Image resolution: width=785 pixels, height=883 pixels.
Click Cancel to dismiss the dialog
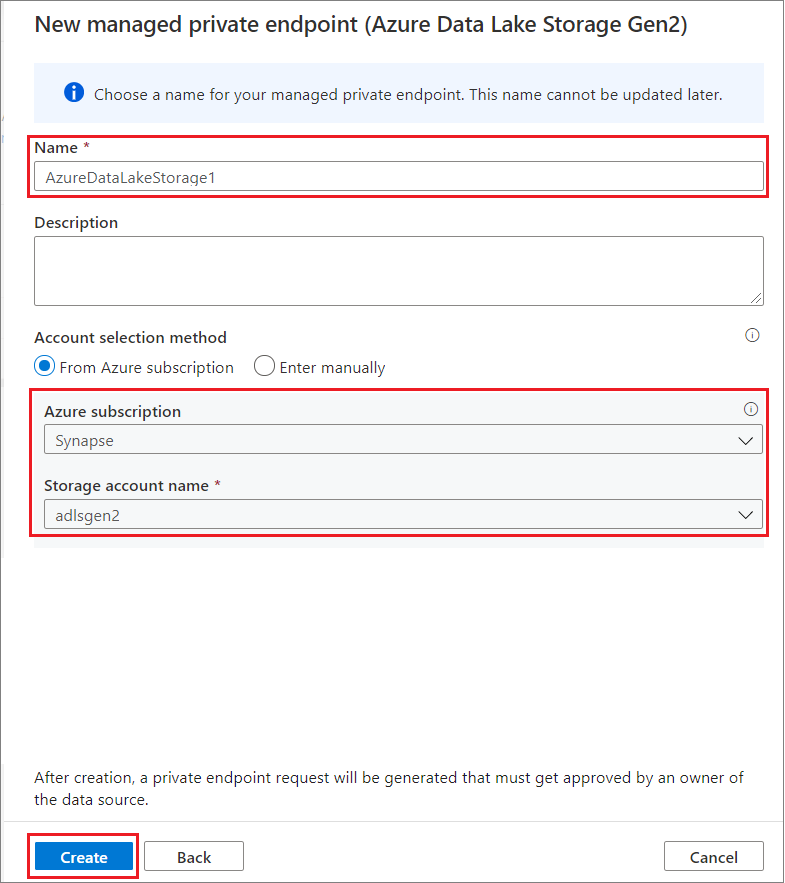[x=713, y=857]
